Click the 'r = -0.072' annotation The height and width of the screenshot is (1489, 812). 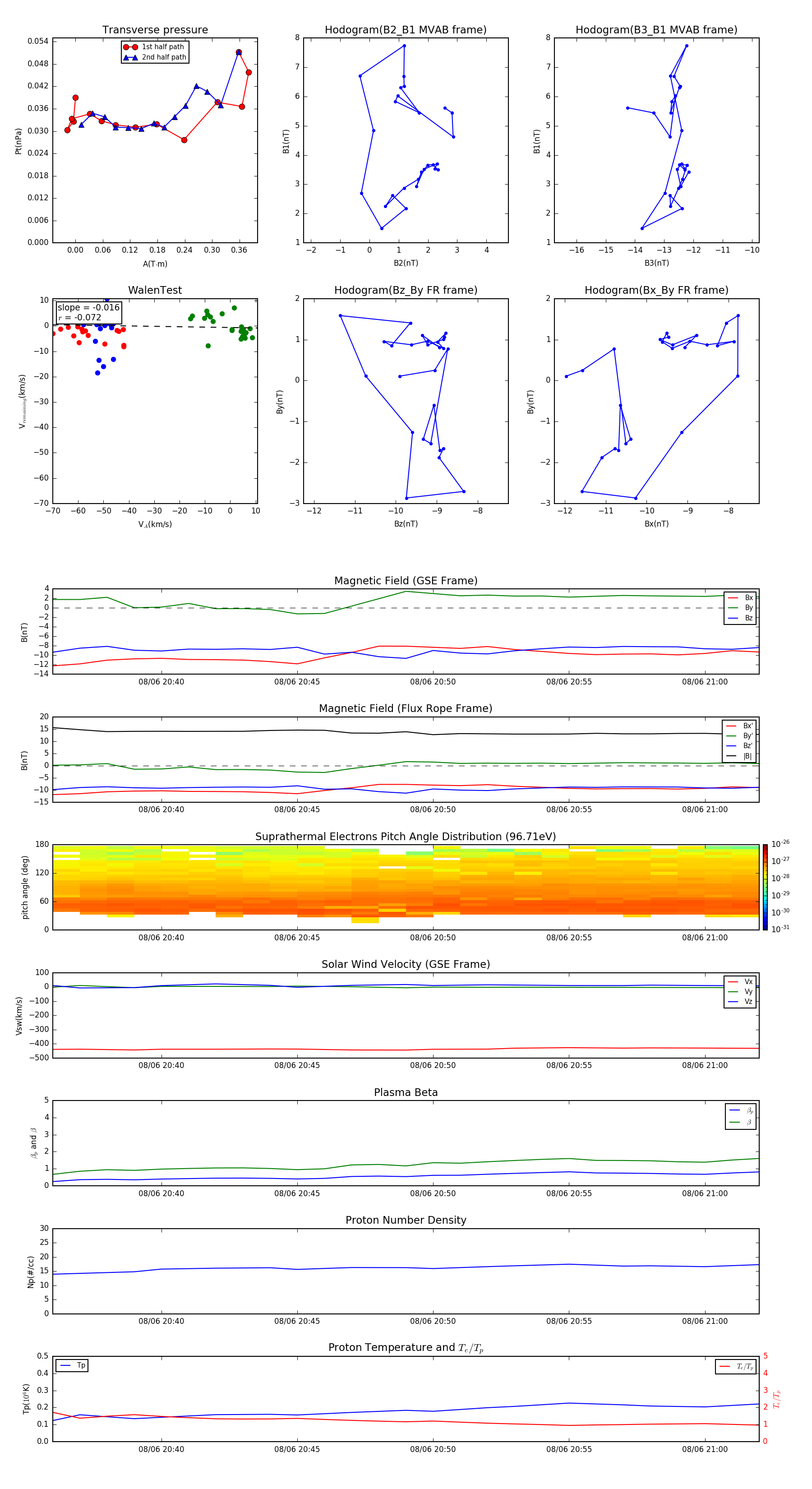coord(80,317)
